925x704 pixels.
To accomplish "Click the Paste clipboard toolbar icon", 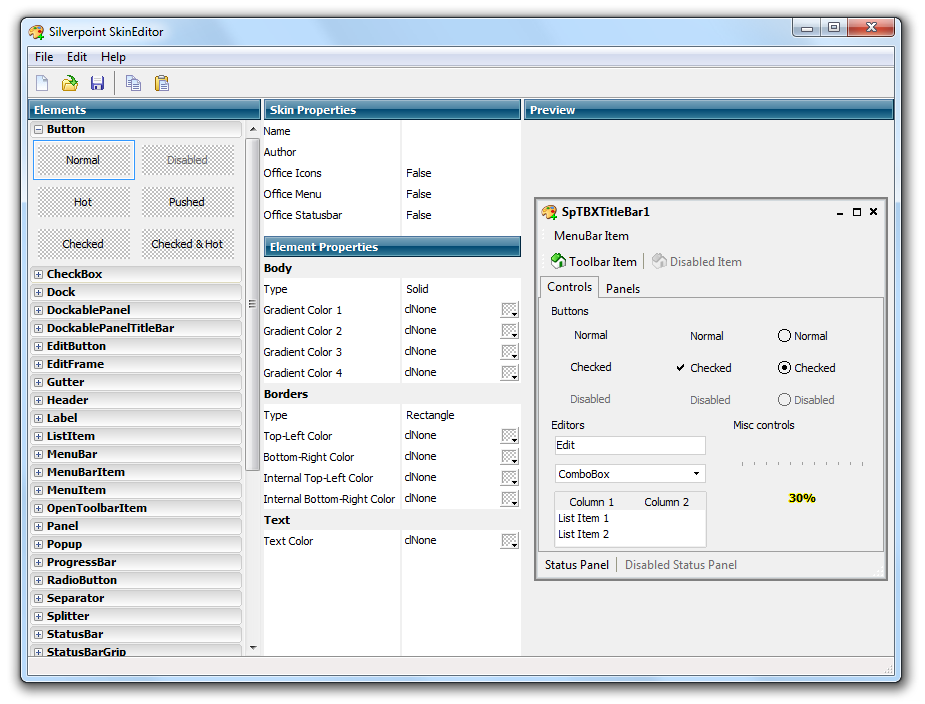I will coord(162,83).
